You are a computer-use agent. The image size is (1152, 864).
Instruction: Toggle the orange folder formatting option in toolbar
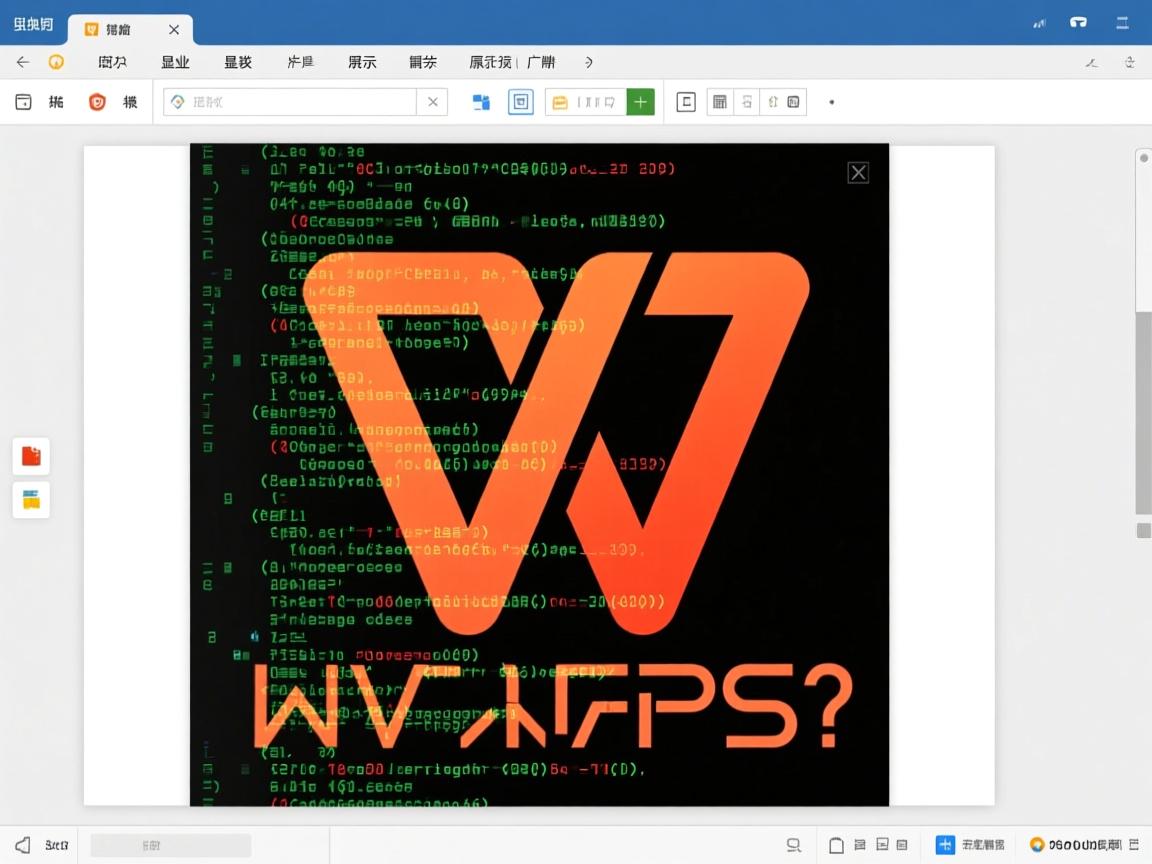[561, 101]
